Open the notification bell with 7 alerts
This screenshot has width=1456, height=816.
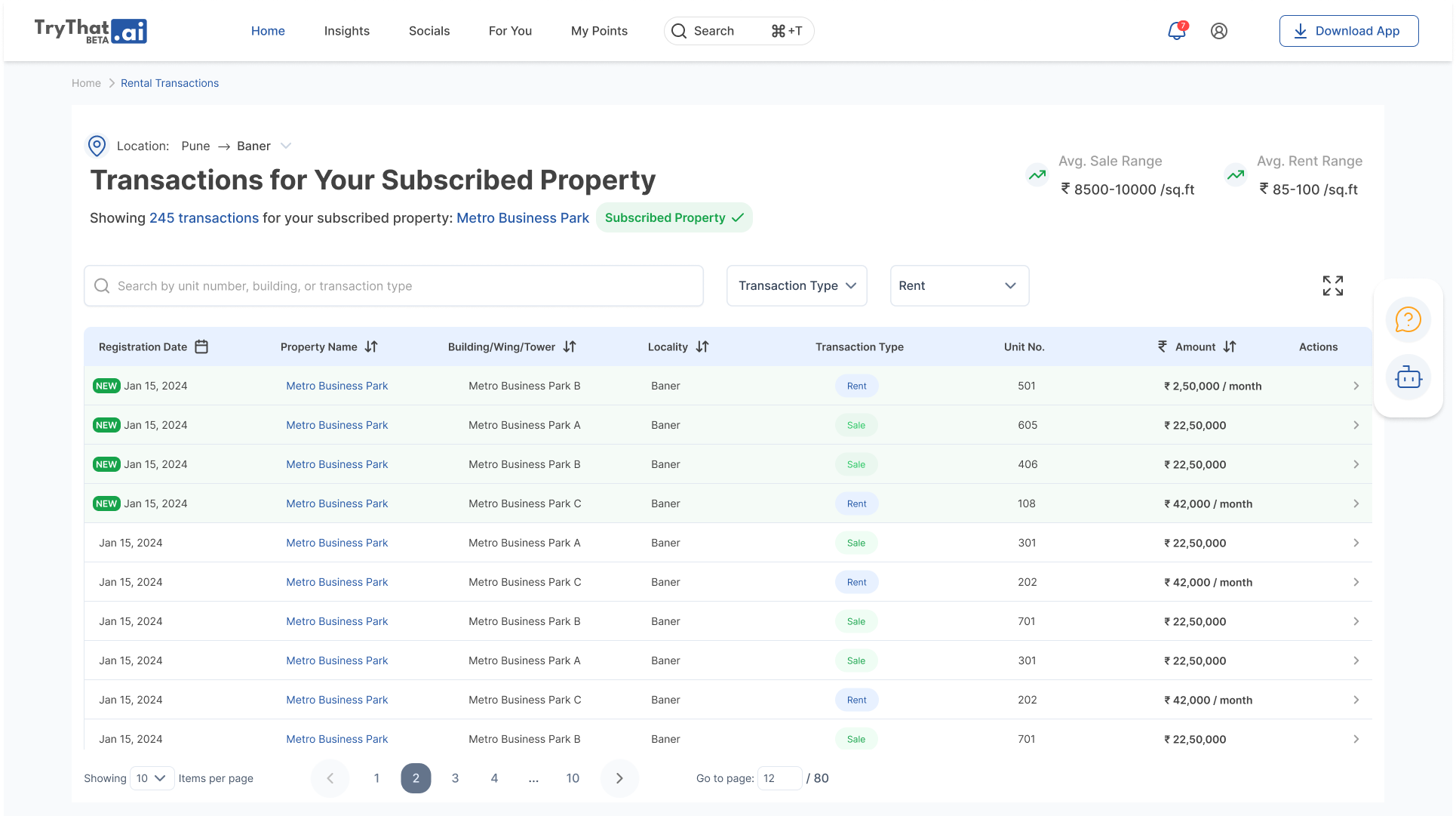(1175, 32)
